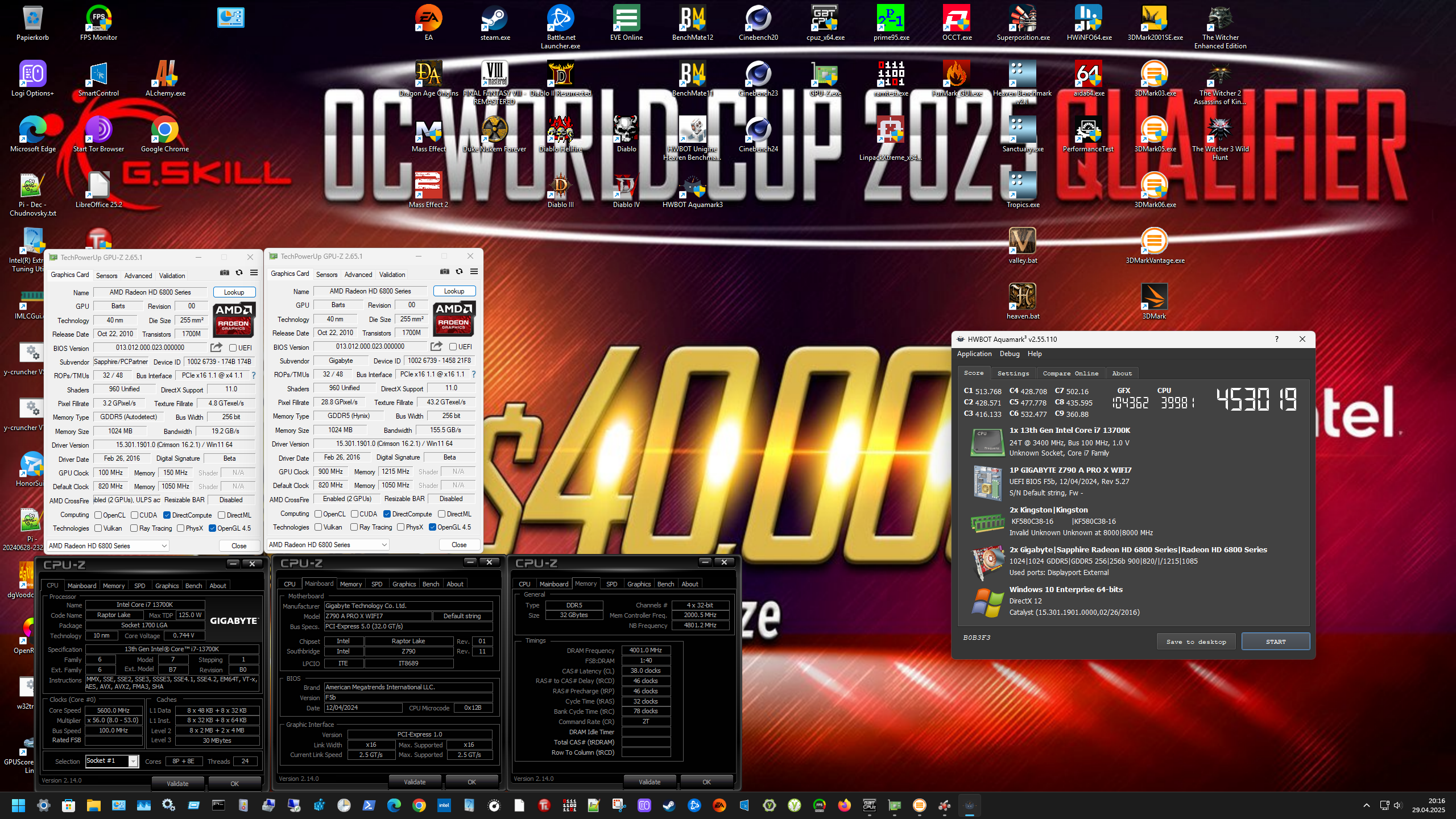This screenshot has height=819, width=1456.
Task: Toggle DirectCompute checkbox in left GPU-Z
Action: coord(167,515)
